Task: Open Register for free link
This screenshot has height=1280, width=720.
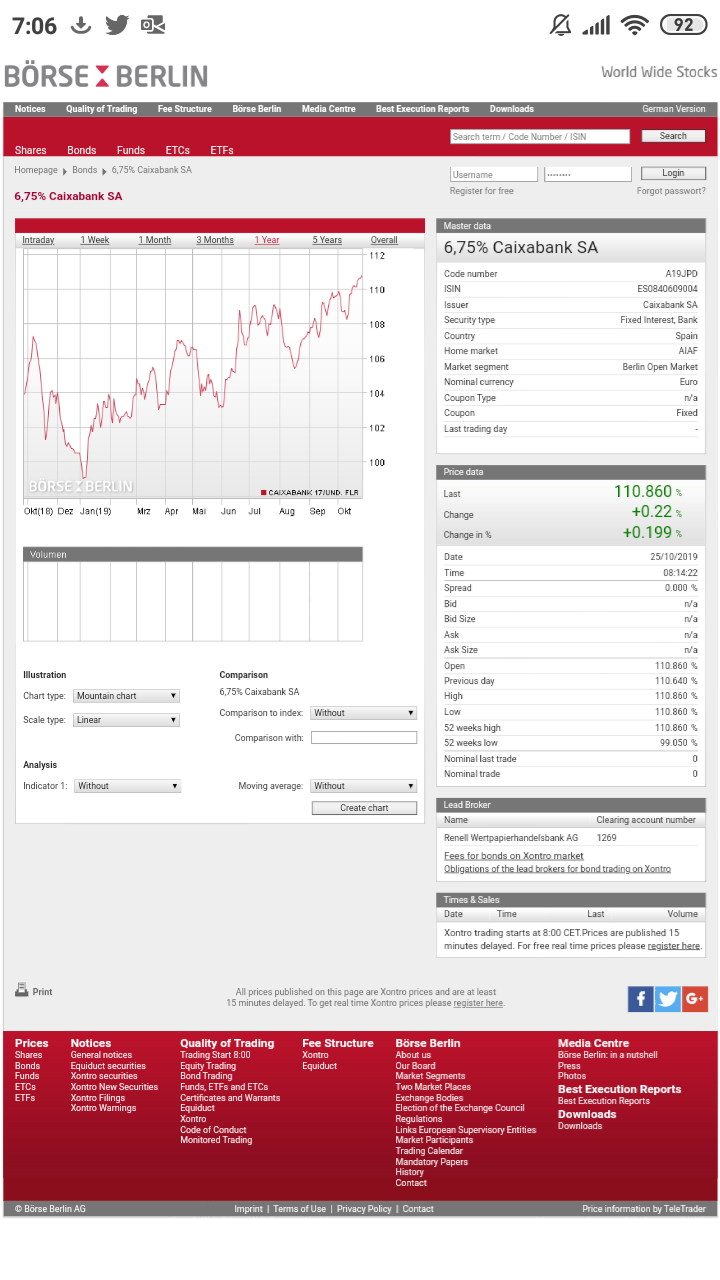Action: tap(482, 191)
